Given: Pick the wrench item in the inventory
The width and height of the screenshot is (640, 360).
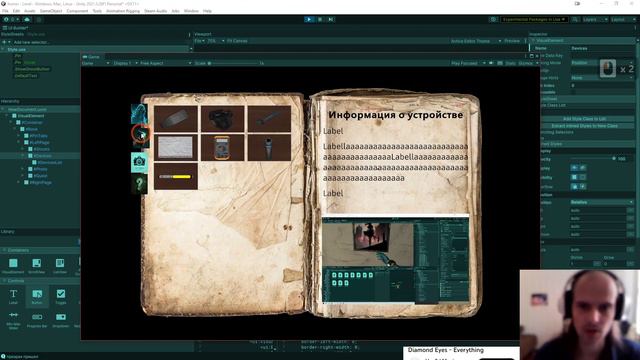Looking at the screenshot, I should [x=269, y=119].
